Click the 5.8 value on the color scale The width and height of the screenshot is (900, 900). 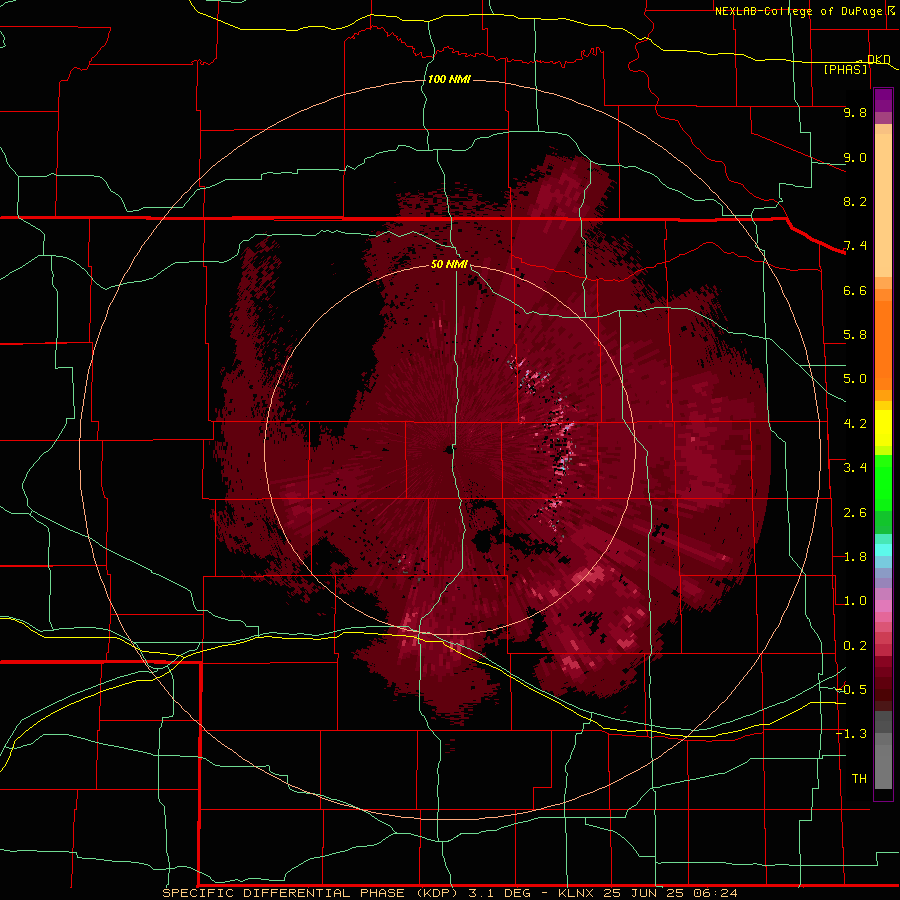click(855, 335)
